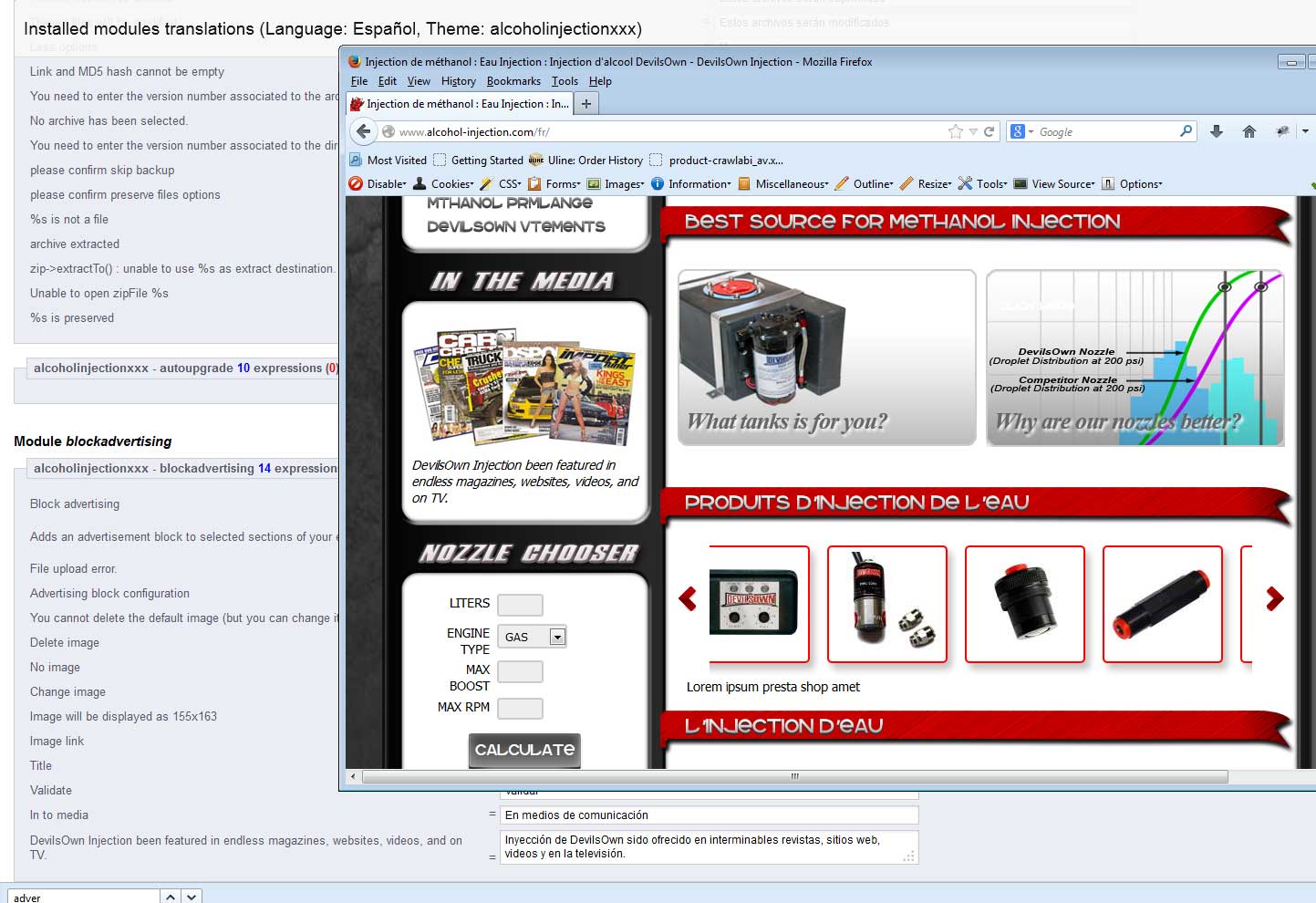Open Web Developer Forms menu
The width and height of the screenshot is (1316, 903).
554,183
